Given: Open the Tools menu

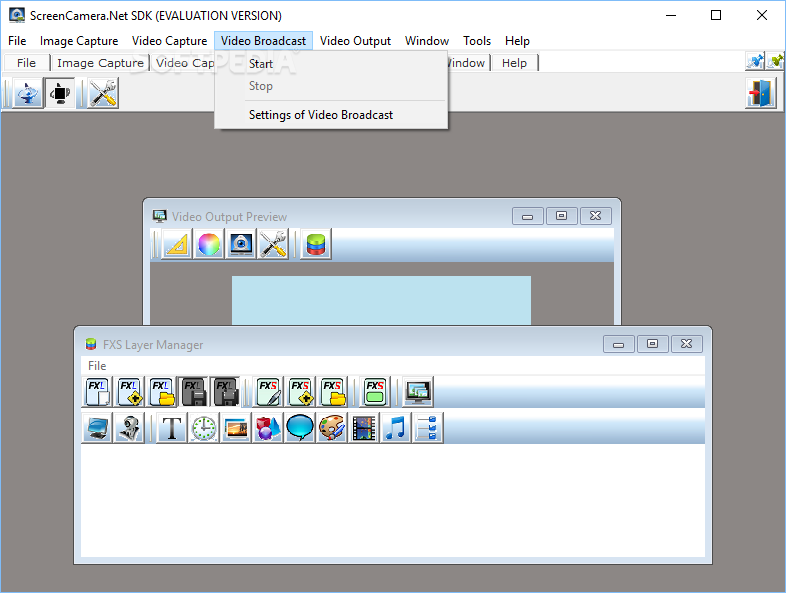Looking at the screenshot, I should pyautogui.click(x=477, y=41).
